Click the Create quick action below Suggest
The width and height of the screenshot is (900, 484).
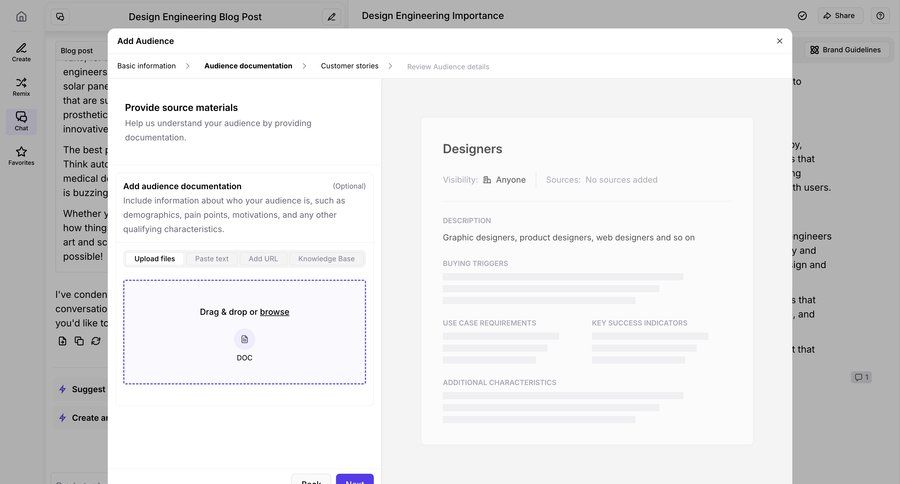point(83,418)
